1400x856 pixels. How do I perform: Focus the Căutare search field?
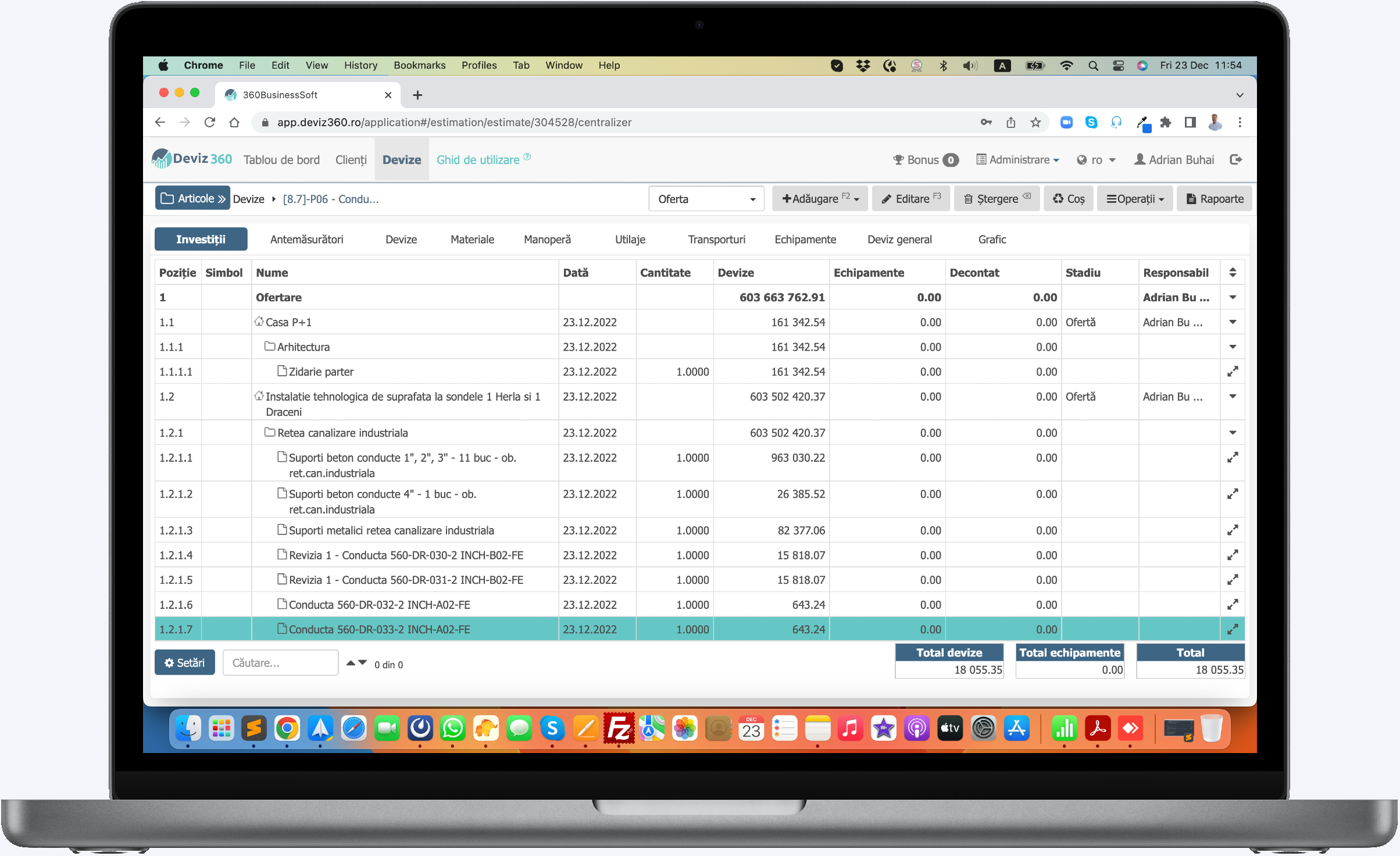coord(280,662)
